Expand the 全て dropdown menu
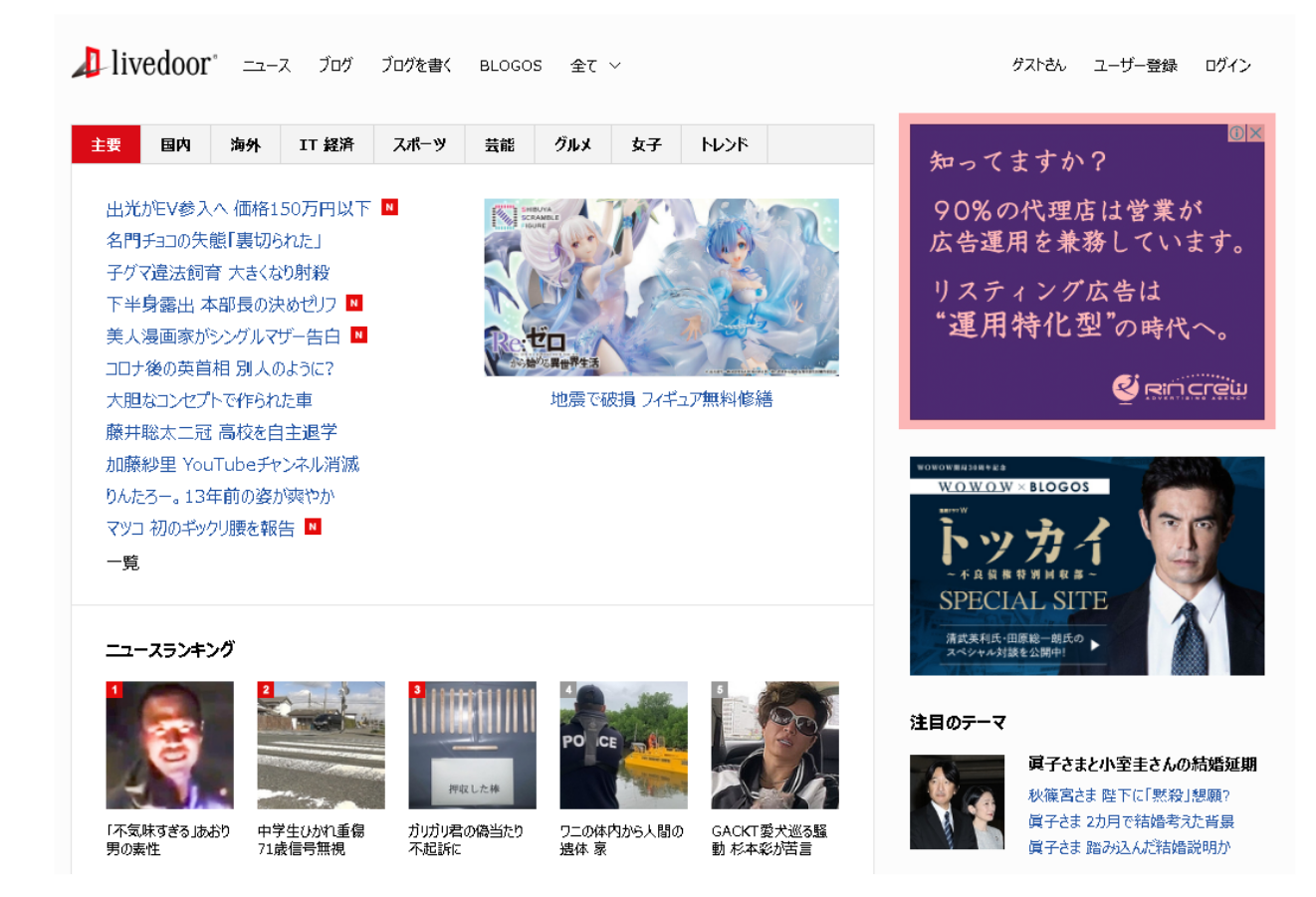Screen dimensions: 1316x897 [595, 66]
